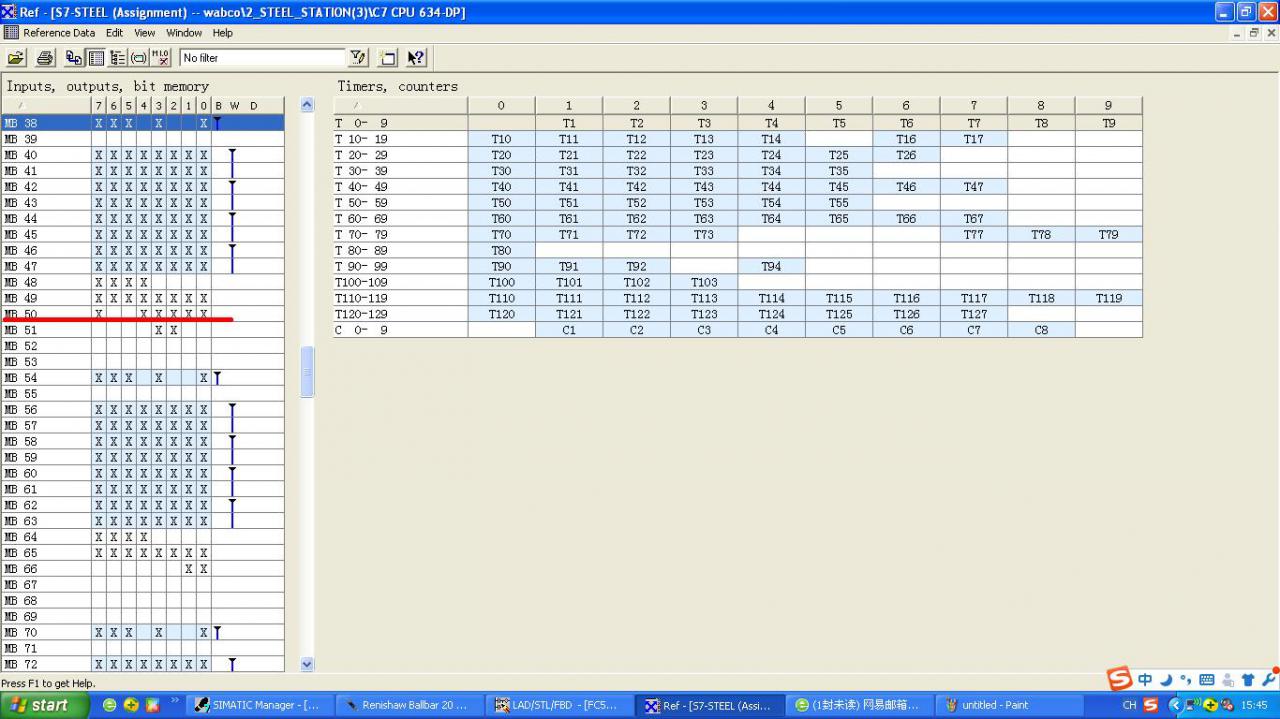Click the context help arrow icon
Image resolution: width=1280 pixels, height=719 pixels.
417,58
